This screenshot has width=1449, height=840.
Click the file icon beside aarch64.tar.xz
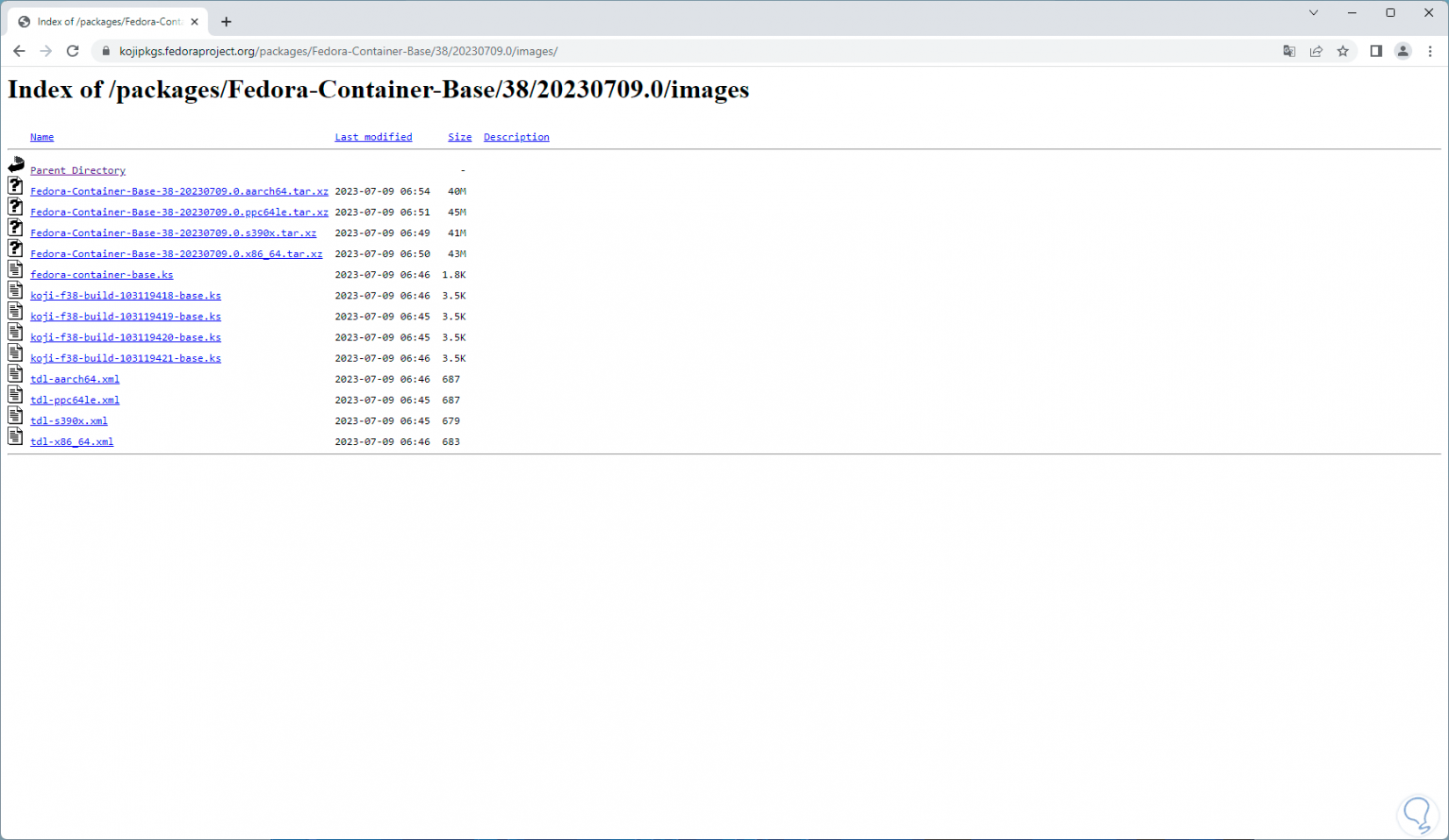pos(16,185)
